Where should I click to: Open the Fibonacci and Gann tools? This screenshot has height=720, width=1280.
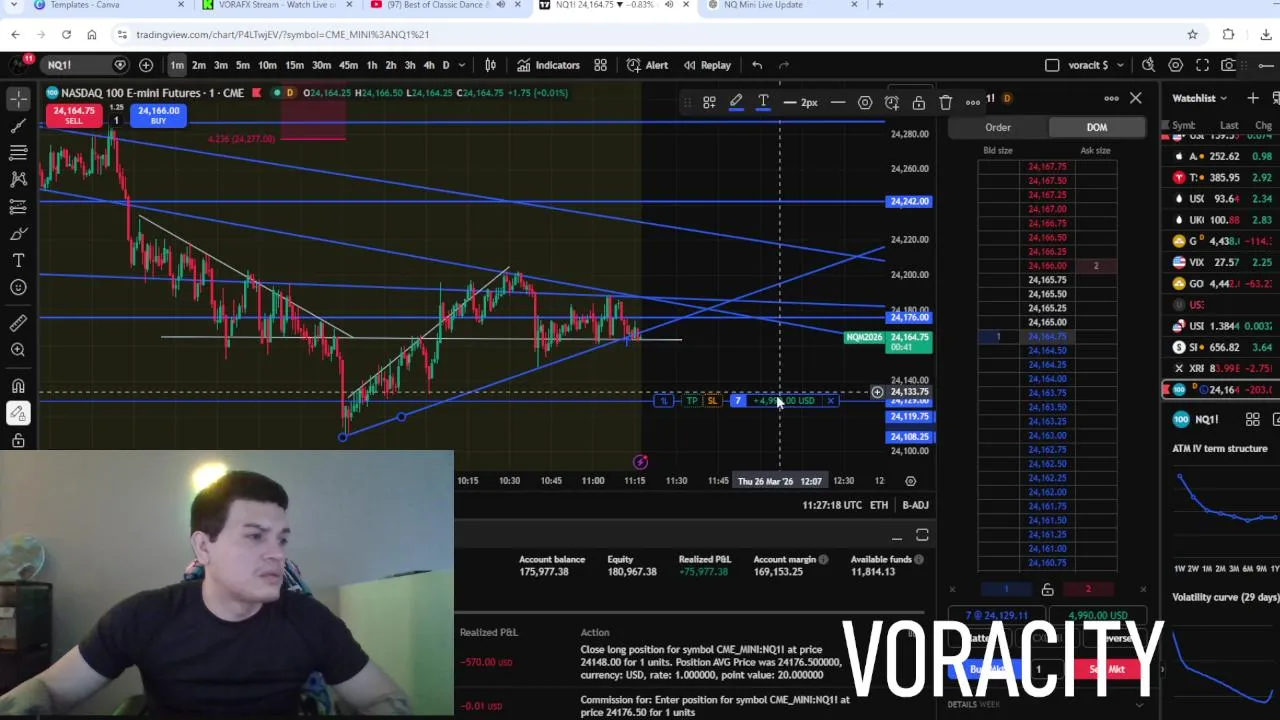pos(18,152)
